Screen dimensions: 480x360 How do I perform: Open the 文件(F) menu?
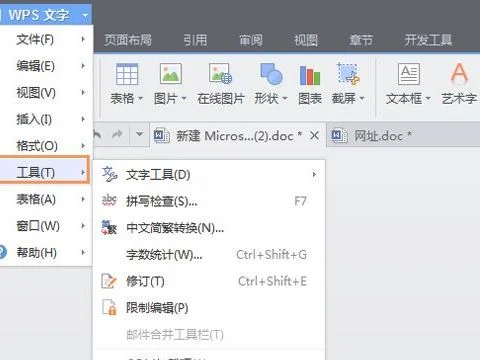point(46,39)
